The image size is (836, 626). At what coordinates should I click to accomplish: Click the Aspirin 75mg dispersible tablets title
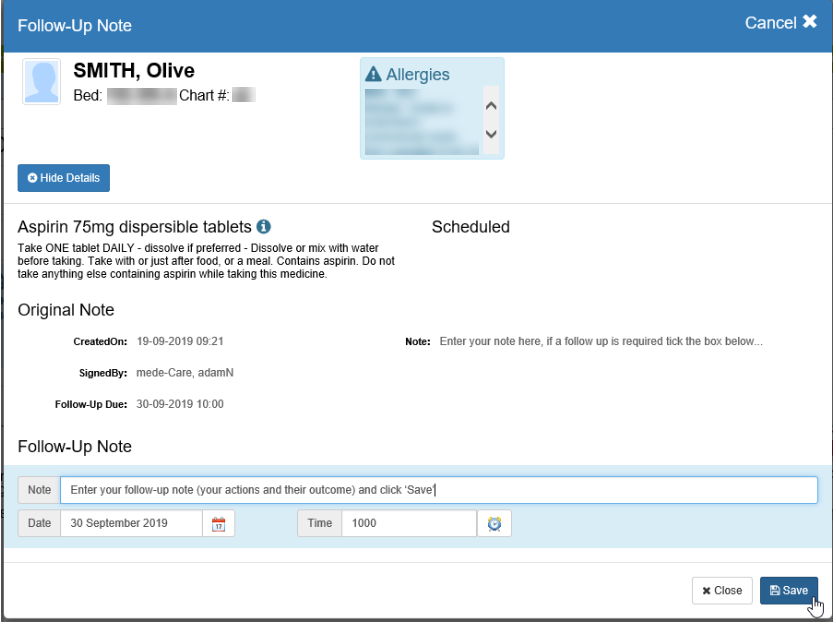134,227
